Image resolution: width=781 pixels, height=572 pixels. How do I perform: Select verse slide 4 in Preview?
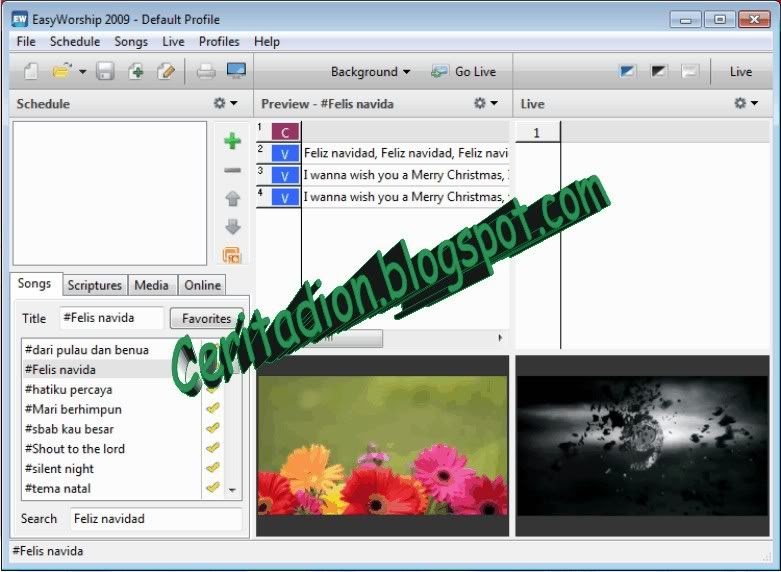coord(383,197)
